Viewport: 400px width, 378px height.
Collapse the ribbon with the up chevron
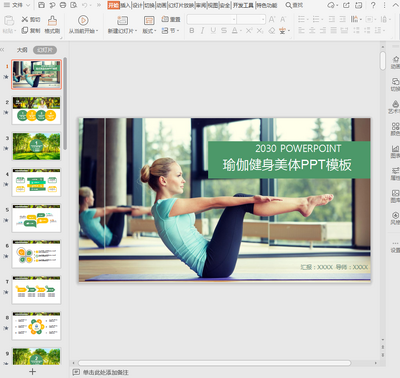coord(395,5)
